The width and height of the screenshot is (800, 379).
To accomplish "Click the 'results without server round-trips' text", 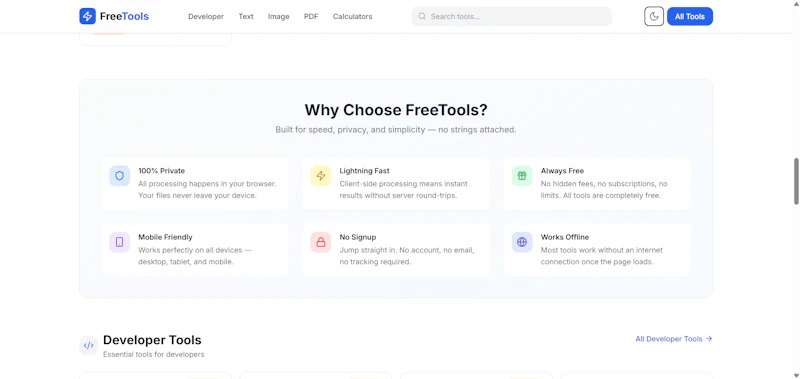I will click(x=398, y=195).
